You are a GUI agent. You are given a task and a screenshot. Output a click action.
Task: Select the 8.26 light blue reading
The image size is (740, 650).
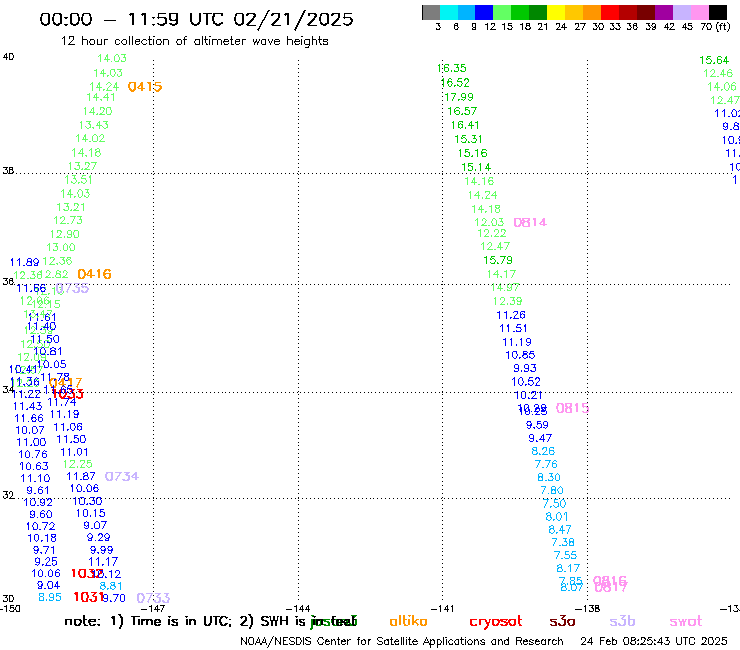[x=543, y=451]
